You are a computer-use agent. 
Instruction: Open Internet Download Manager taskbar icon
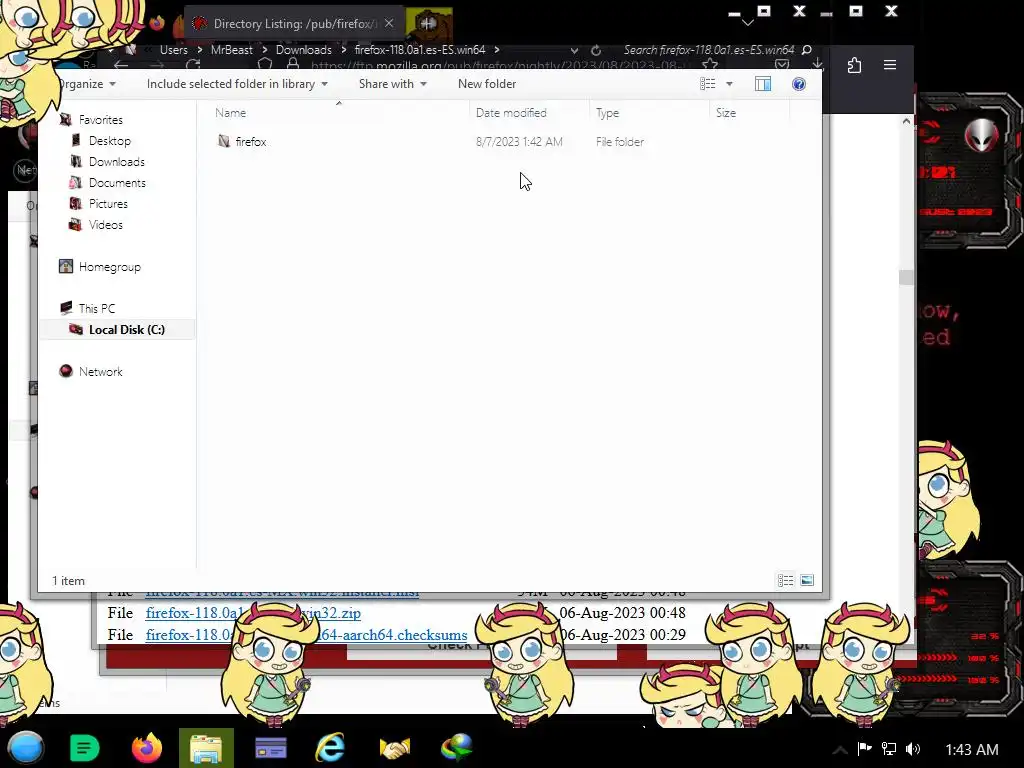click(455, 748)
